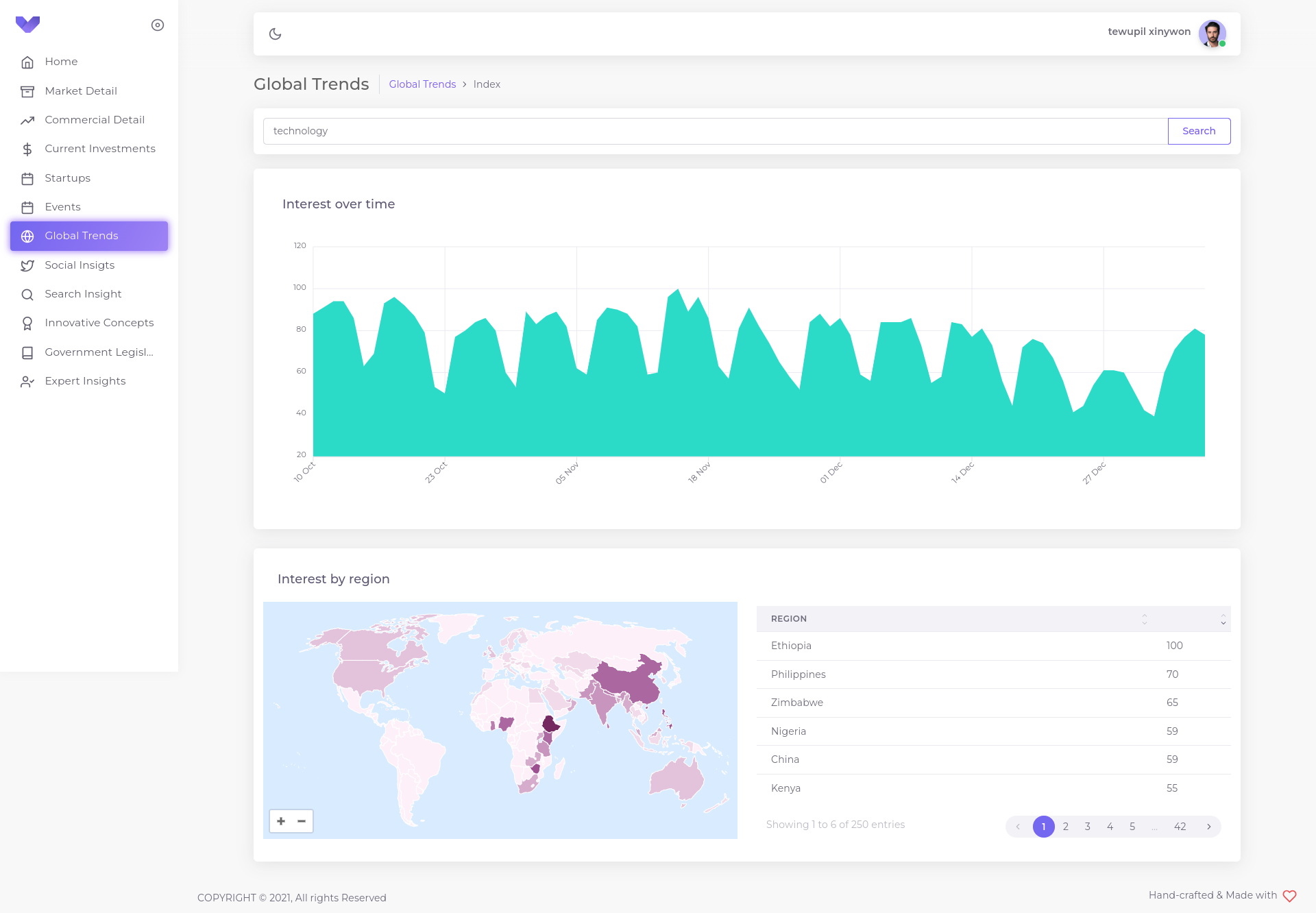This screenshot has height=913, width=1316.
Task: Select pagination page 1
Action: (1043, 827)
